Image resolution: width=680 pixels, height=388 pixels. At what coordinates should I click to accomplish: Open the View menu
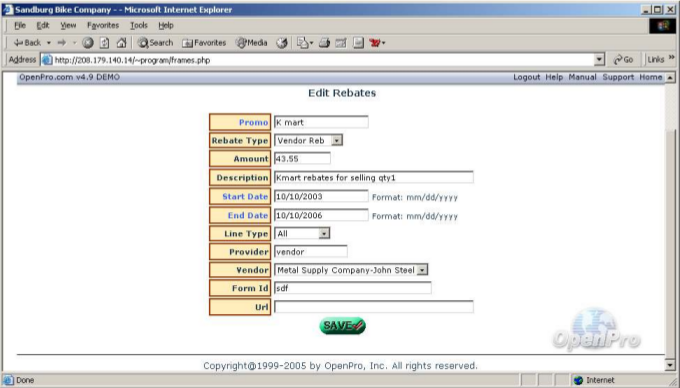(68, 26)
